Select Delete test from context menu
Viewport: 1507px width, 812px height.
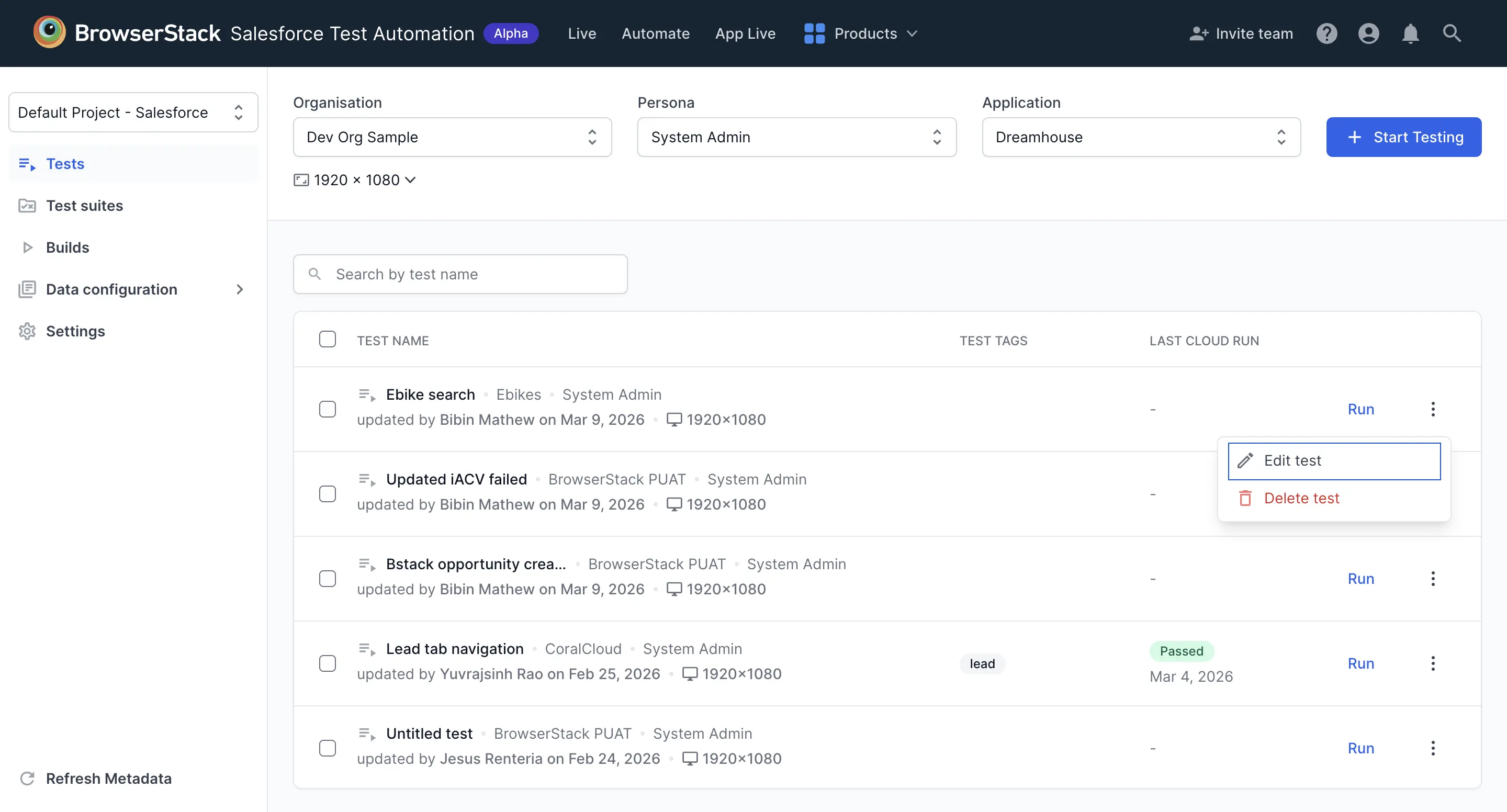click(1334, 499)
